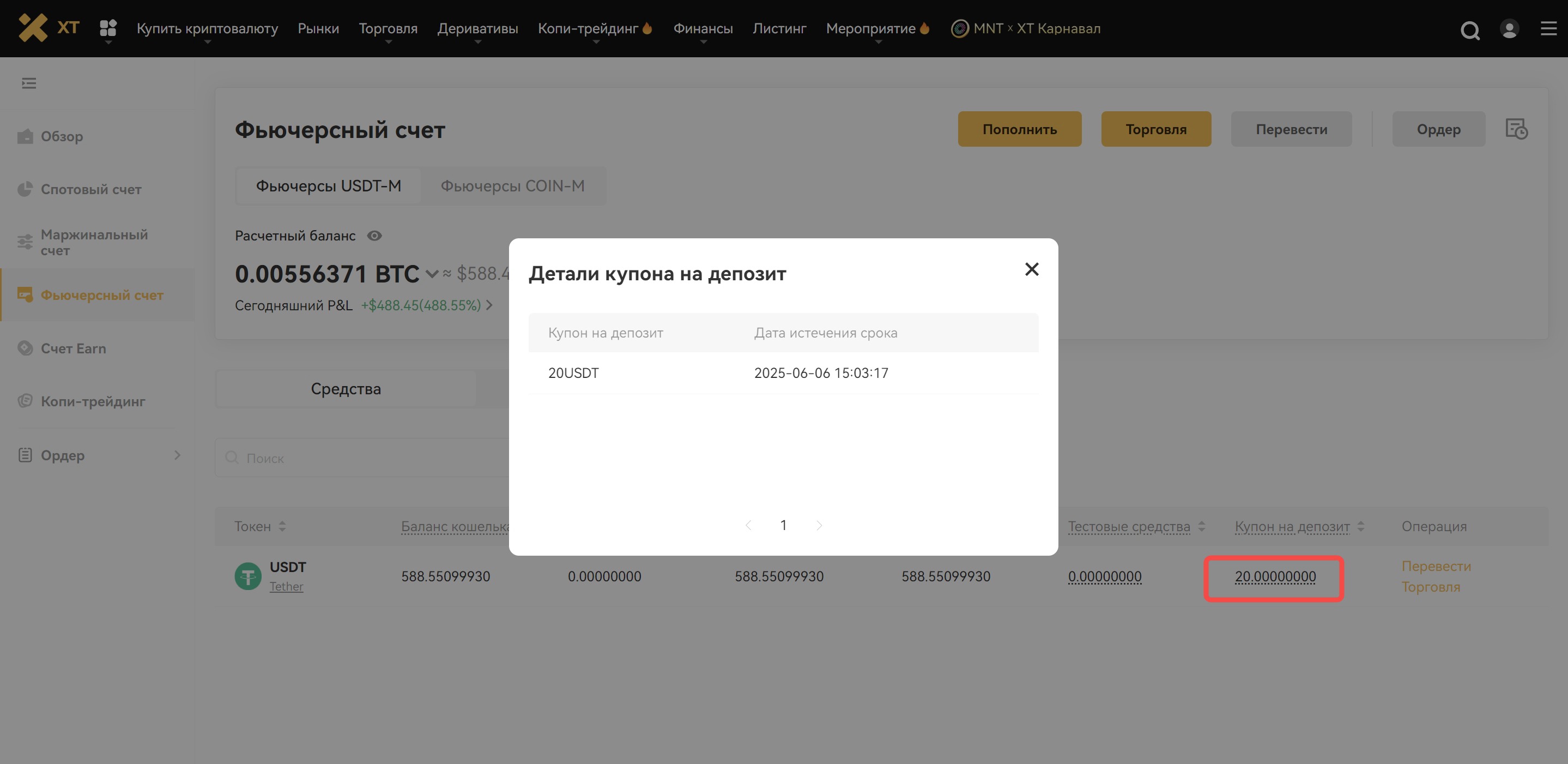Screen dimensions: 1568x764
Task: Close the deposit coupon details dialog
Action: (1031, 269)
